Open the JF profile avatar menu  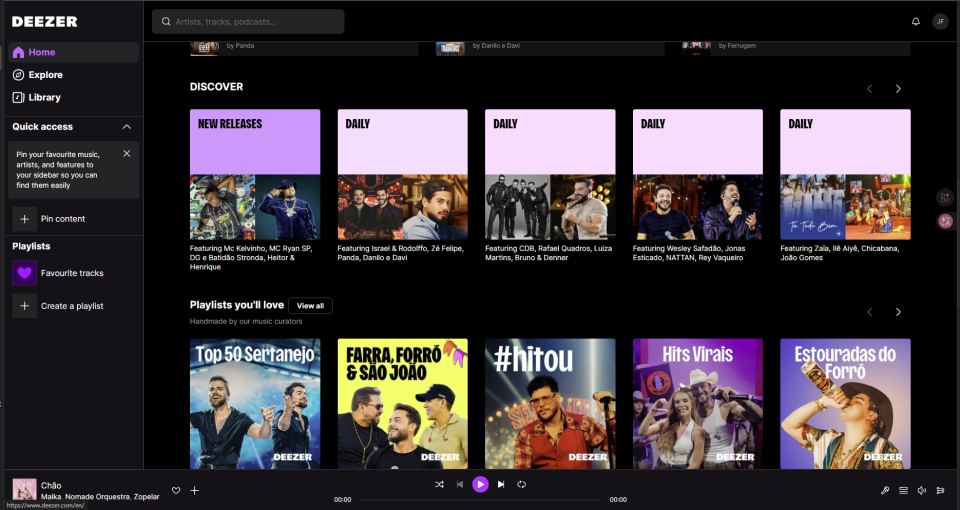(940, 21)
